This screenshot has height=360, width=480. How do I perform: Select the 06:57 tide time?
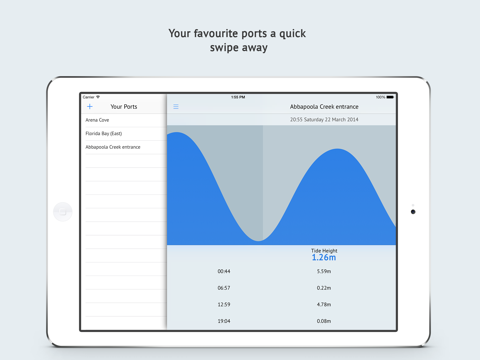224,288
